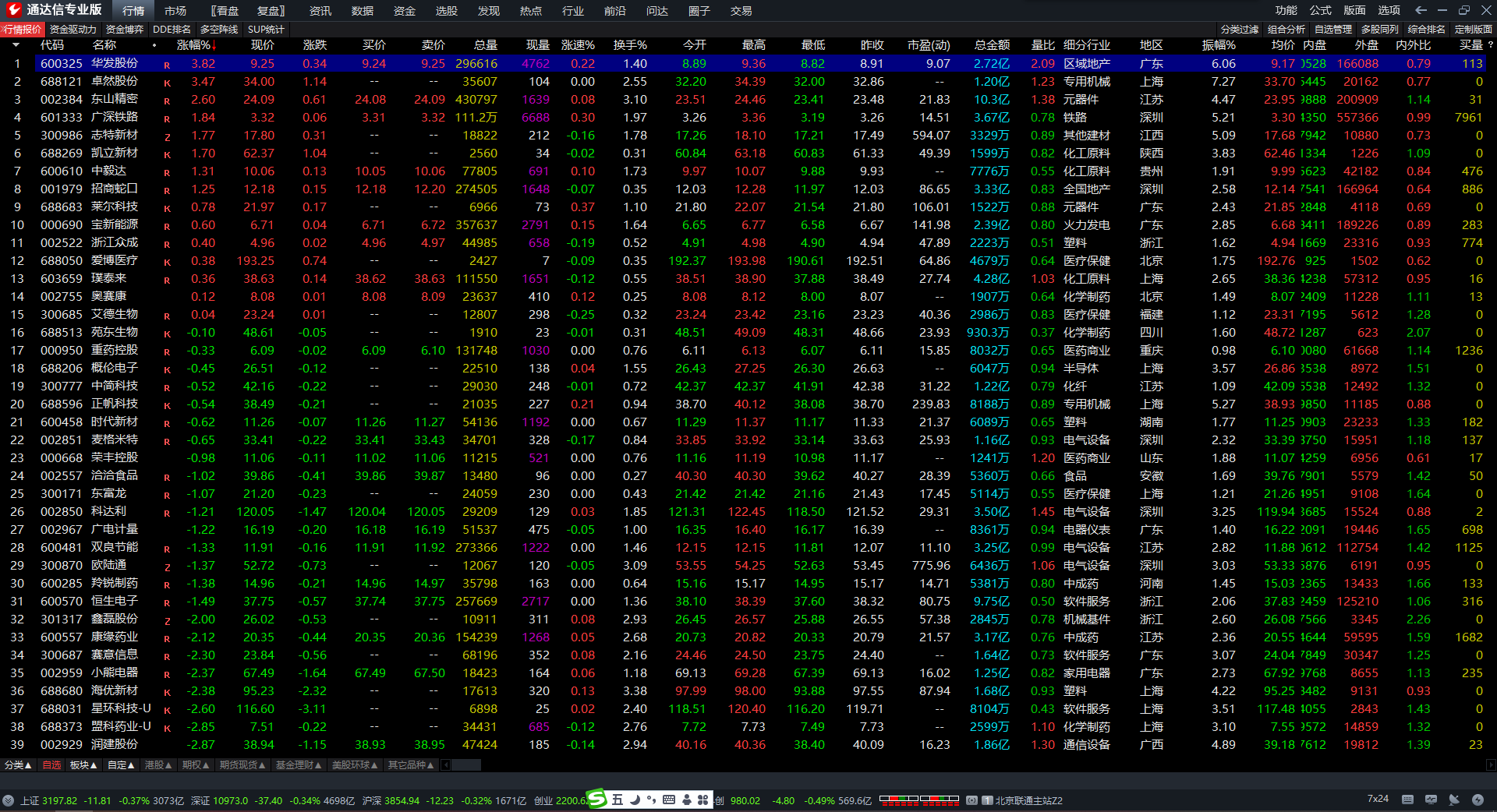Select the 东山精密 stock row name
Image resolution: width=1497 pixels, height=812 pixels.
pyautogui.click(x=115, y=99)
